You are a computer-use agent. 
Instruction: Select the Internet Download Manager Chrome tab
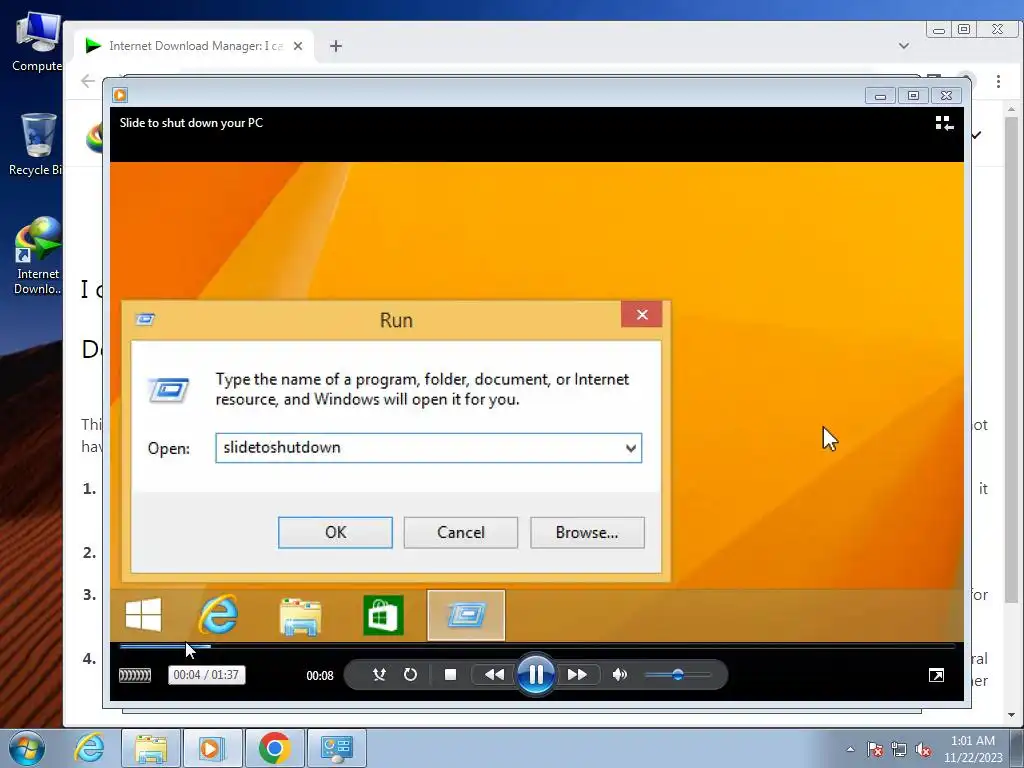click(194, 46)
